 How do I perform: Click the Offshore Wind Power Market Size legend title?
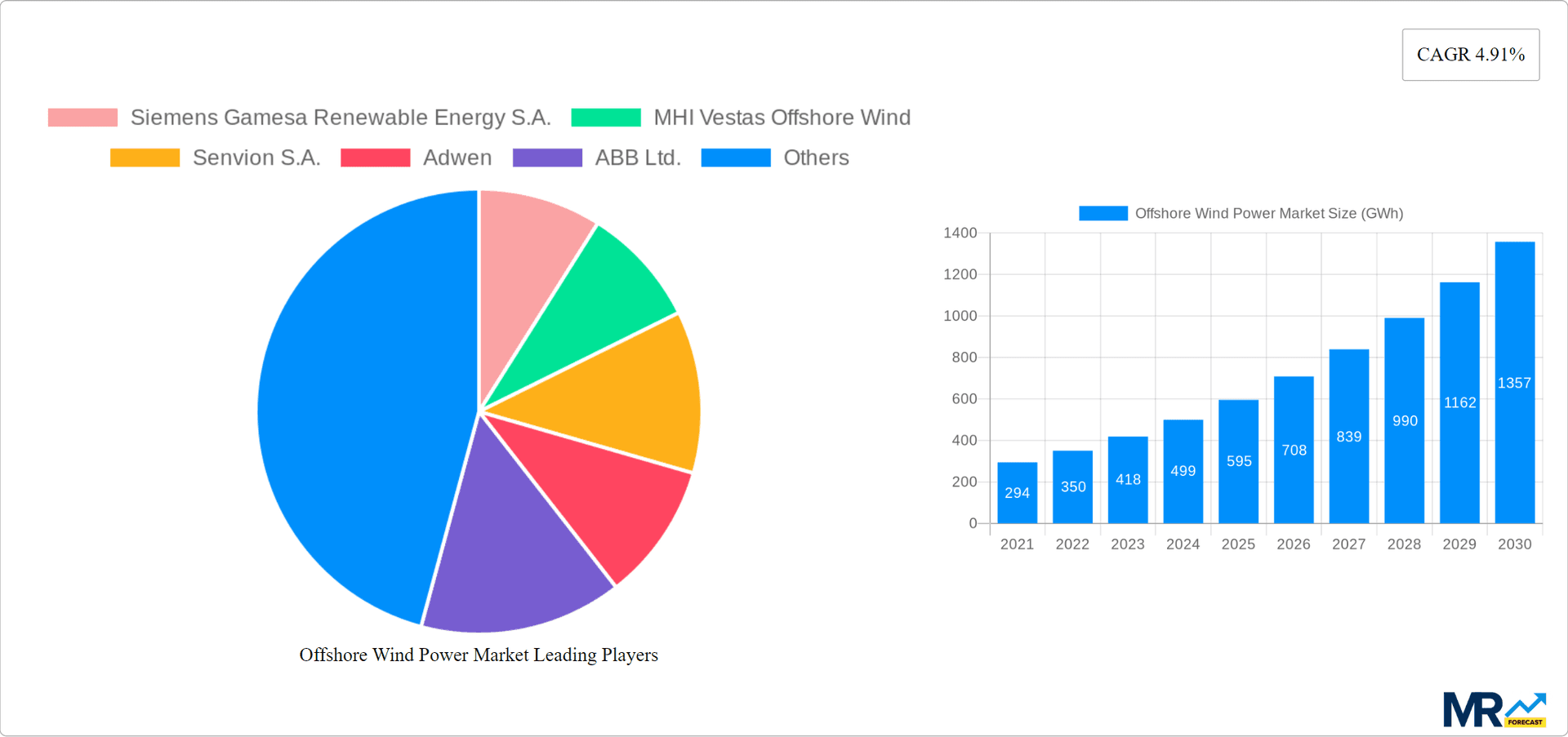1269,213
